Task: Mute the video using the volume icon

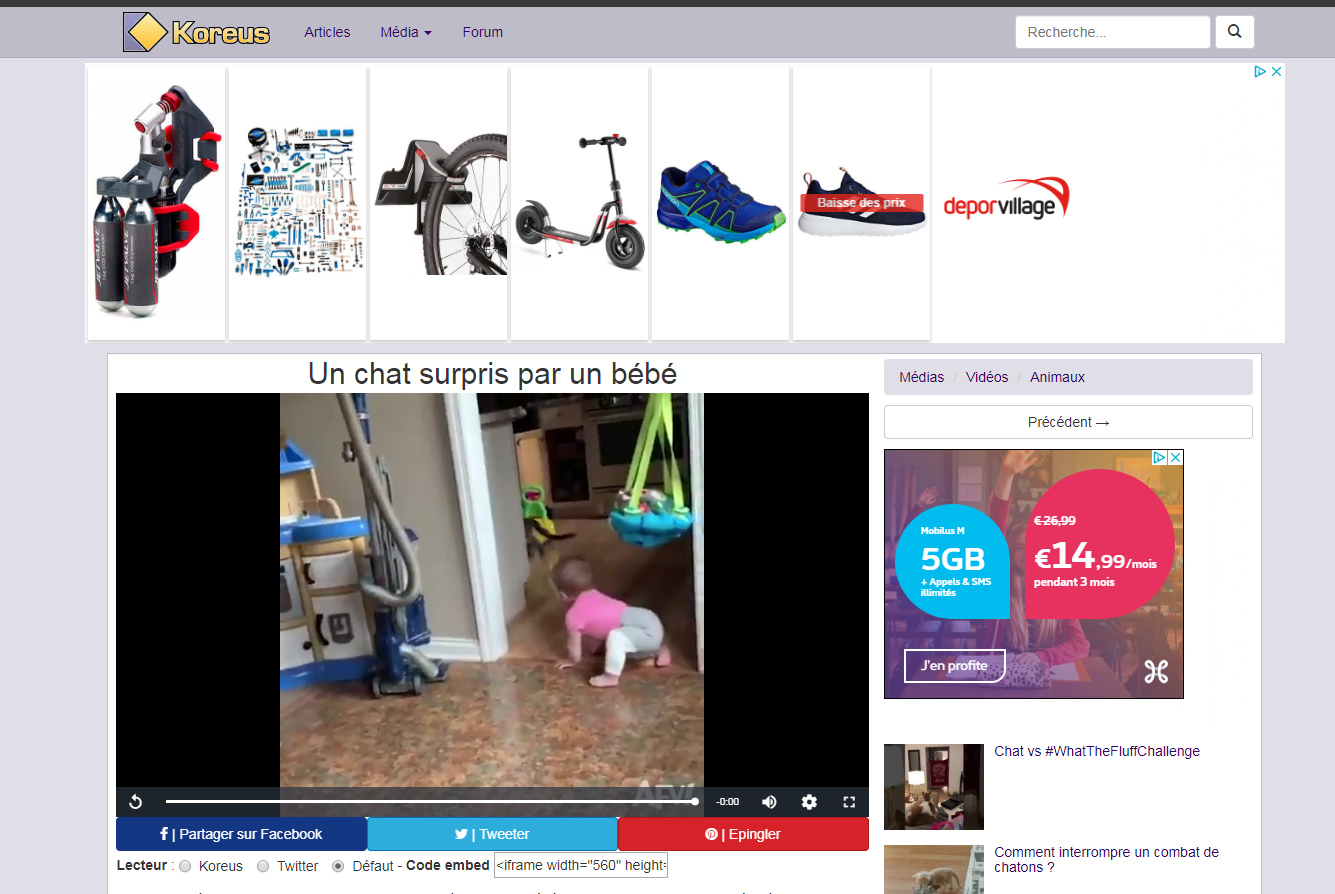Action: click(769, 802)
